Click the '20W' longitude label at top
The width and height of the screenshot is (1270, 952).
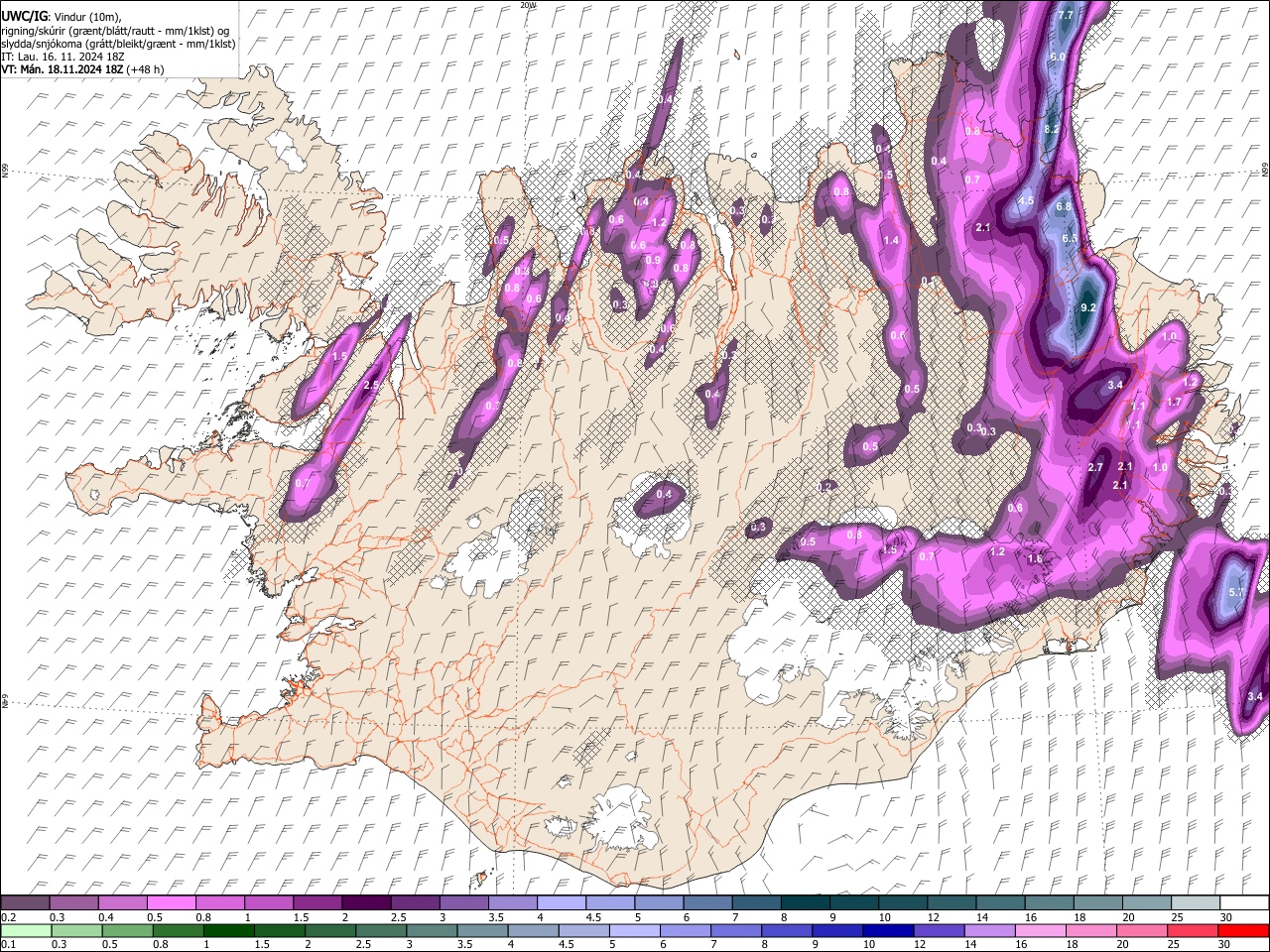(x=527, y=5)
